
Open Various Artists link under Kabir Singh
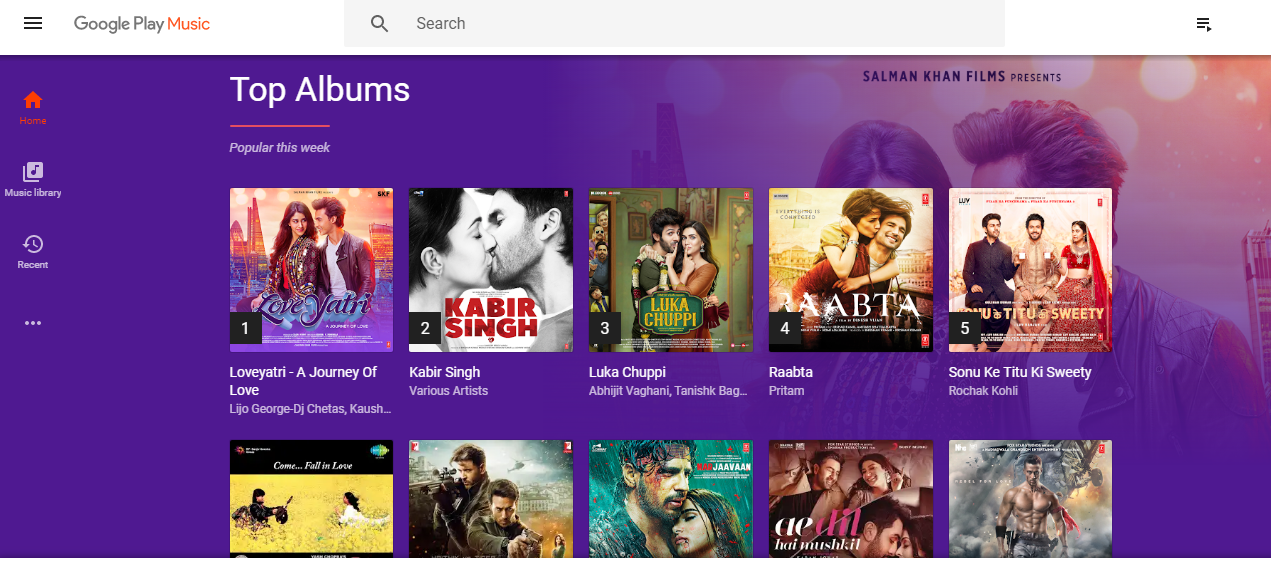[x=449, y=391]
